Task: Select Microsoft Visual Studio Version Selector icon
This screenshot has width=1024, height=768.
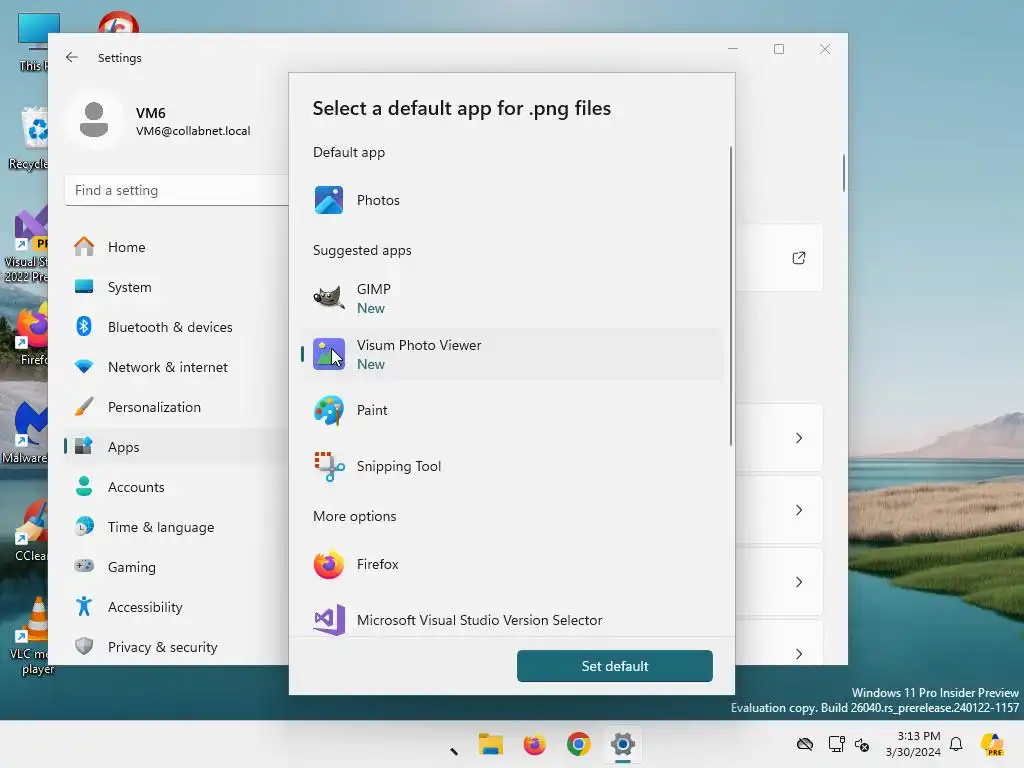Action: click(329, 620)
